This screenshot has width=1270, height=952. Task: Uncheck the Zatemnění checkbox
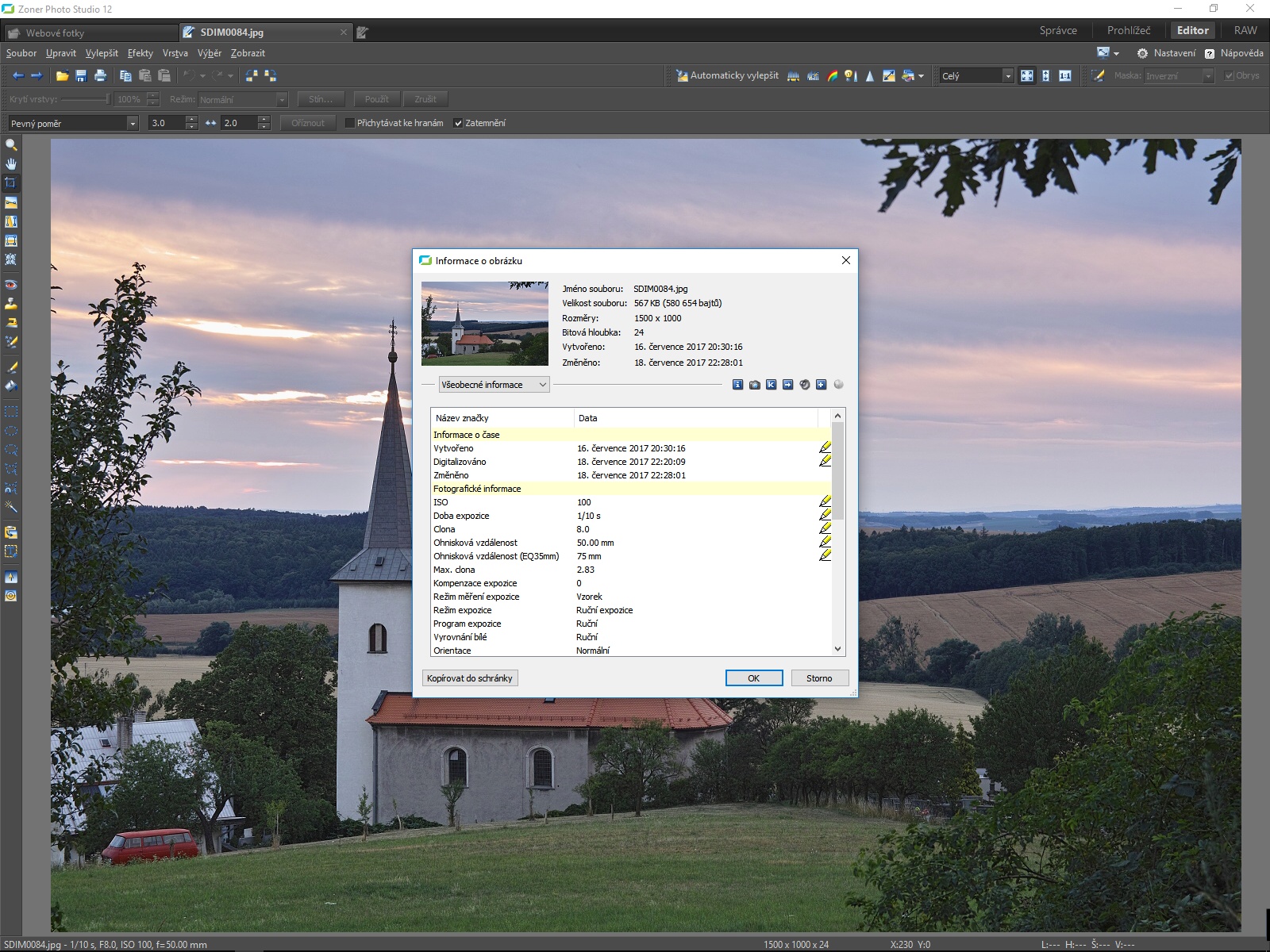458,123
